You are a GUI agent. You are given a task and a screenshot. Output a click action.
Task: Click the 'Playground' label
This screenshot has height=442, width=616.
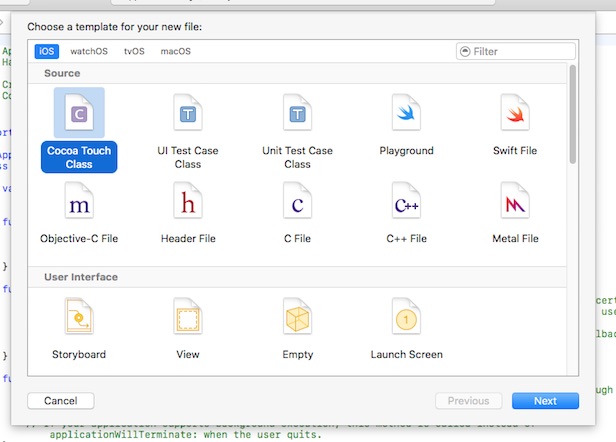coord(406,150)
